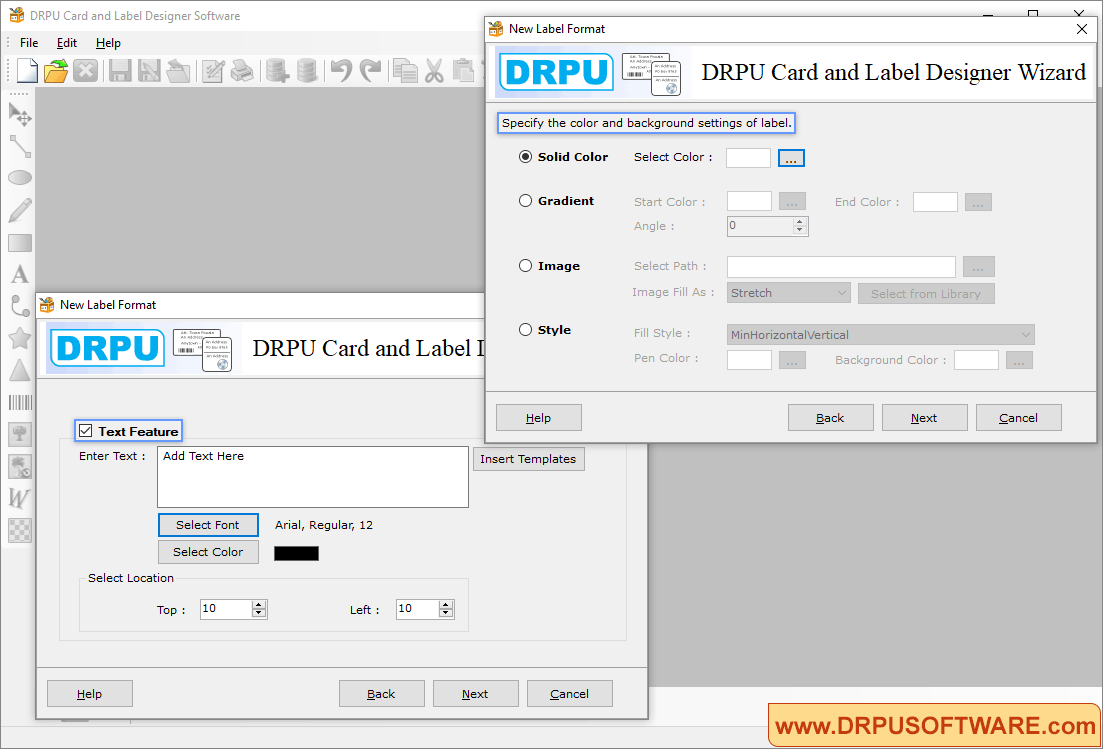Select the Image background radio button

[x=525, y=266]
